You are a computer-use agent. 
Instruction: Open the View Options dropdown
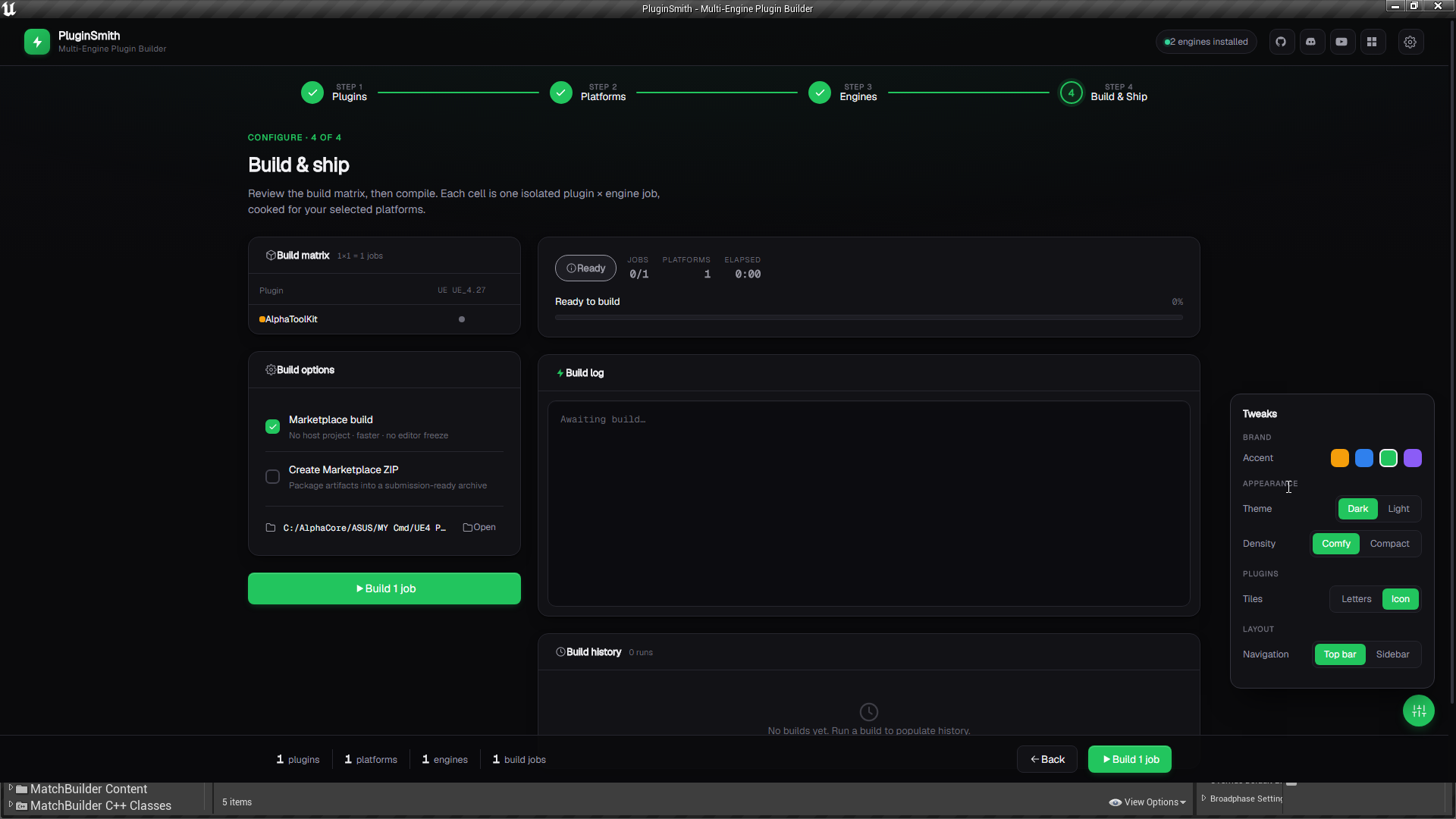click(1147, 802)
